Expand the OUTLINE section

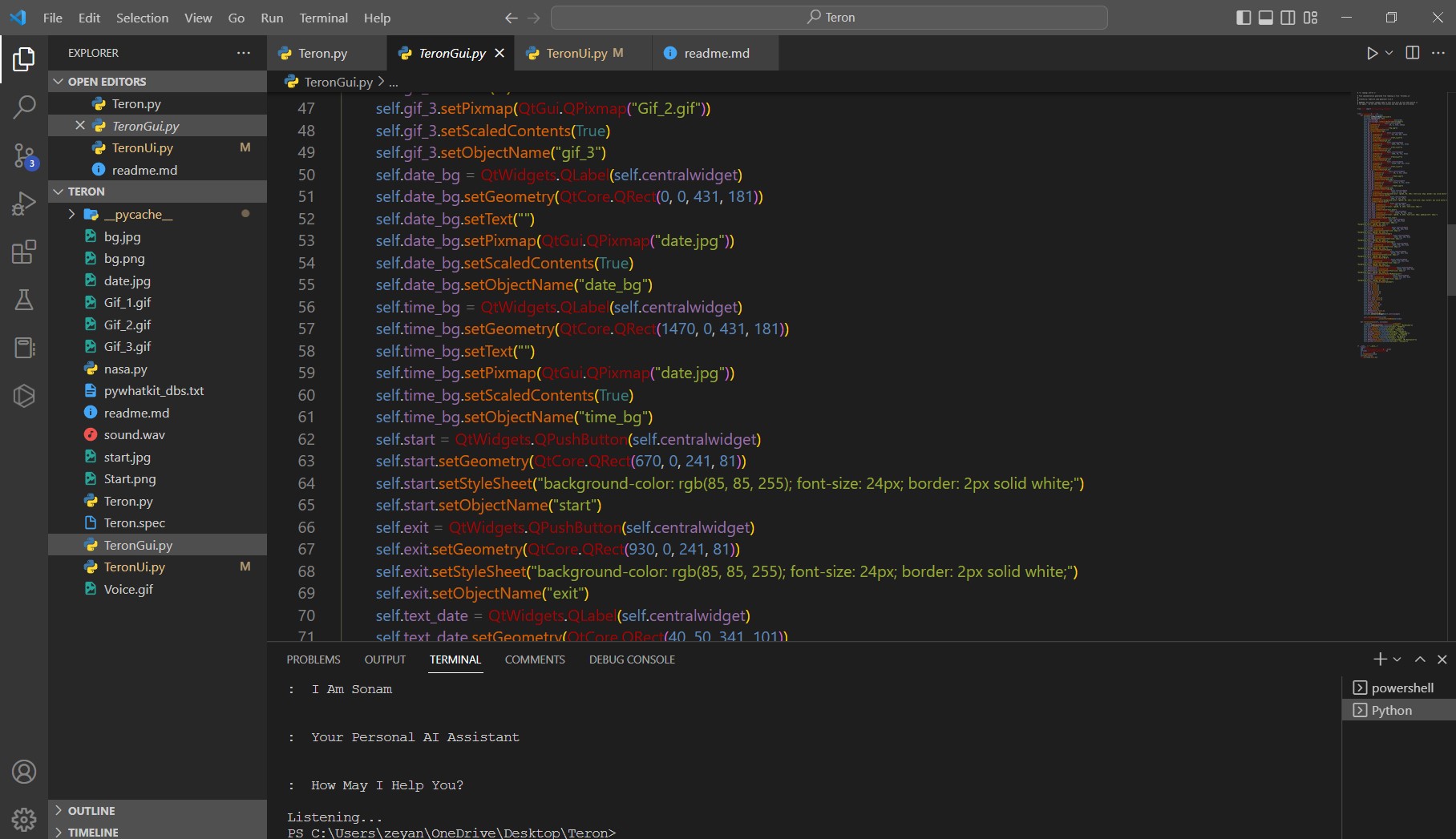[91, 811]
